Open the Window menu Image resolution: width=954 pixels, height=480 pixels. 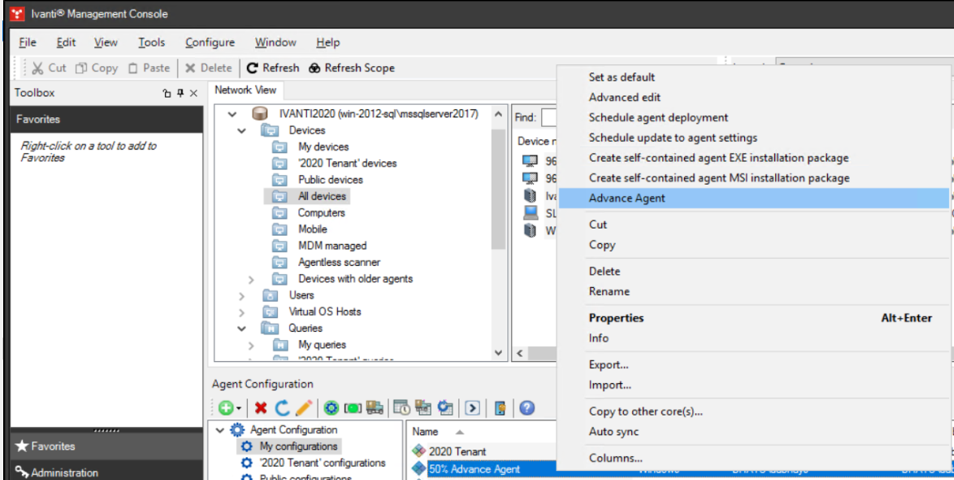point(276,43)
